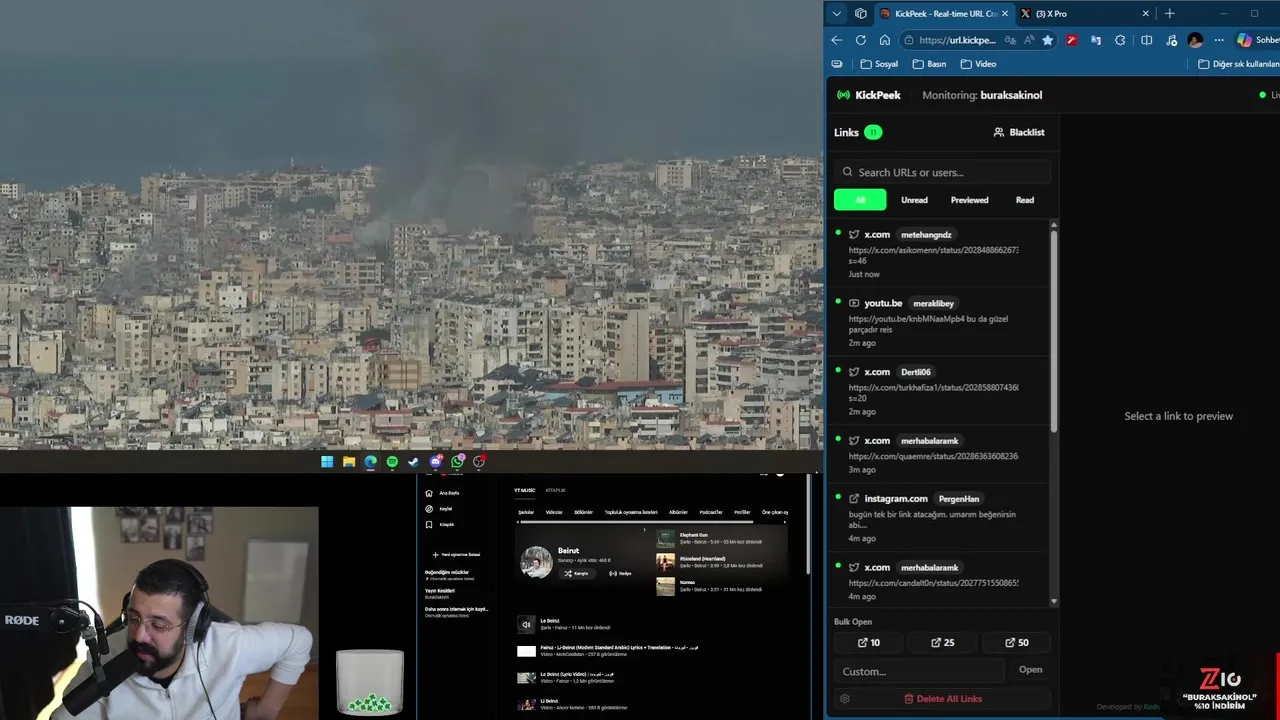Open the Blacklist panel
The height and width of the screenshot is (720, 1280).
1019,132
